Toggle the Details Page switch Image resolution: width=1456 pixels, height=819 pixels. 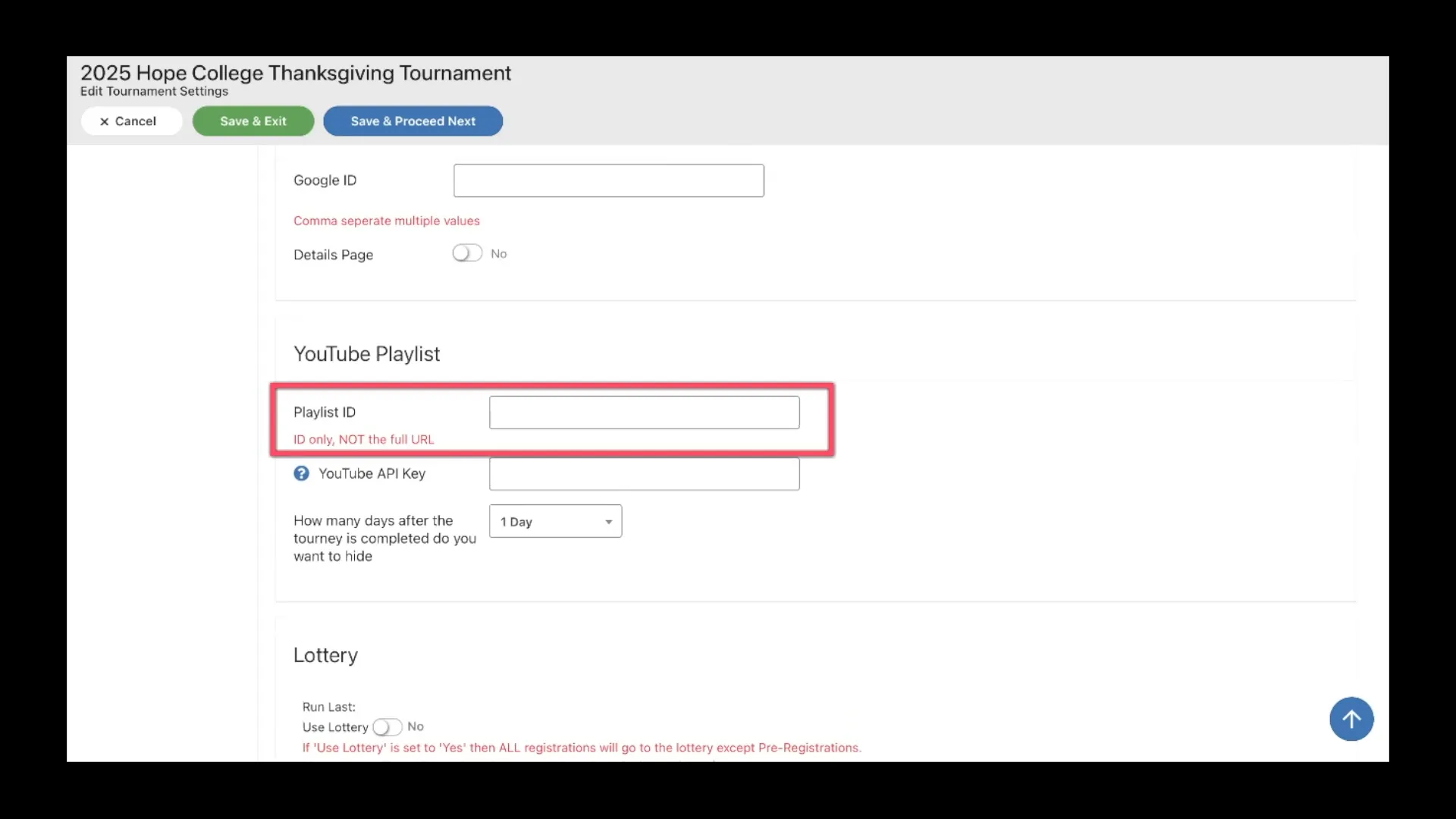(x=467, y=253)
